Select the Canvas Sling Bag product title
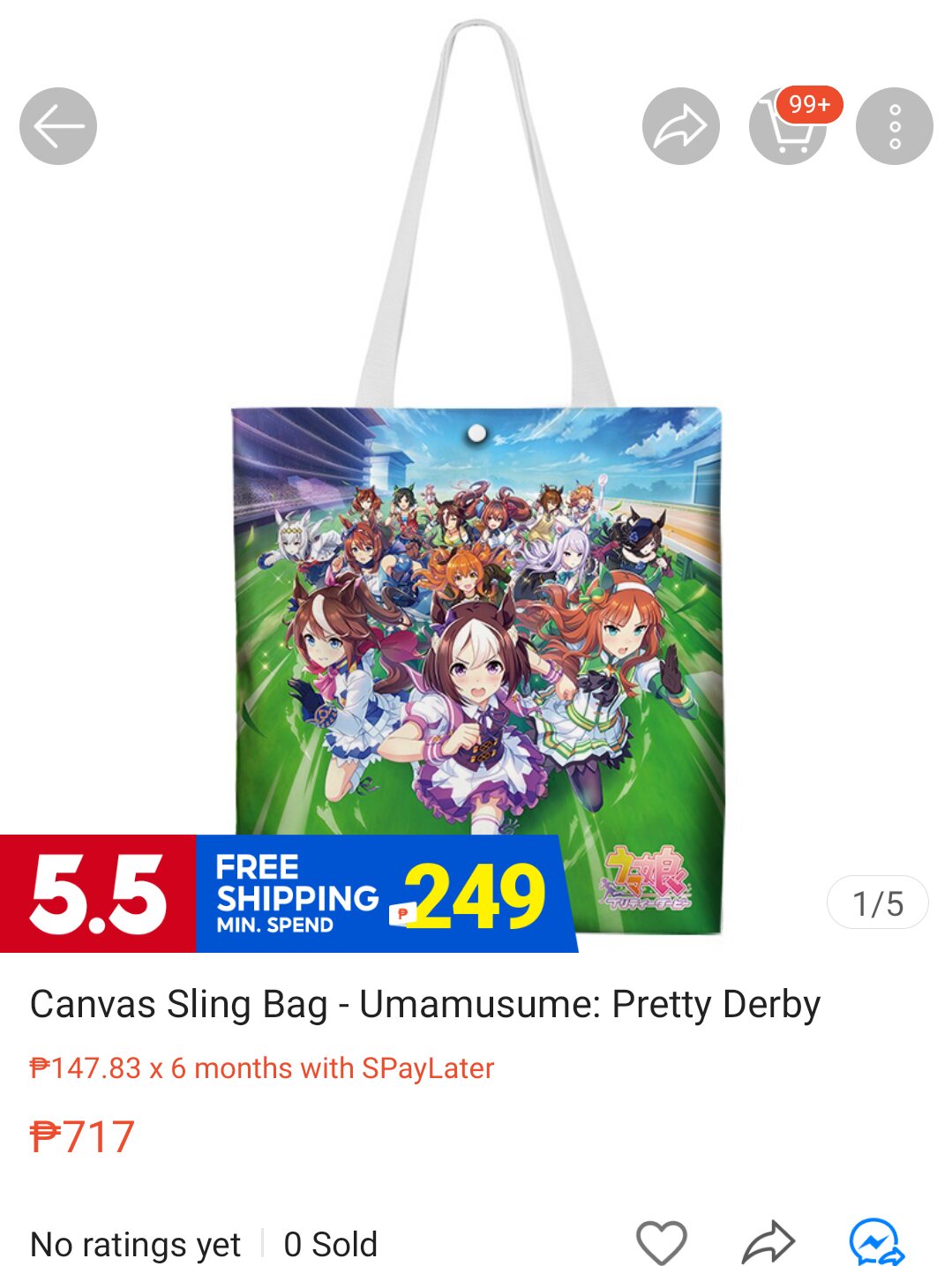Screen dimensions: 952x1266 pos(425,1004)
